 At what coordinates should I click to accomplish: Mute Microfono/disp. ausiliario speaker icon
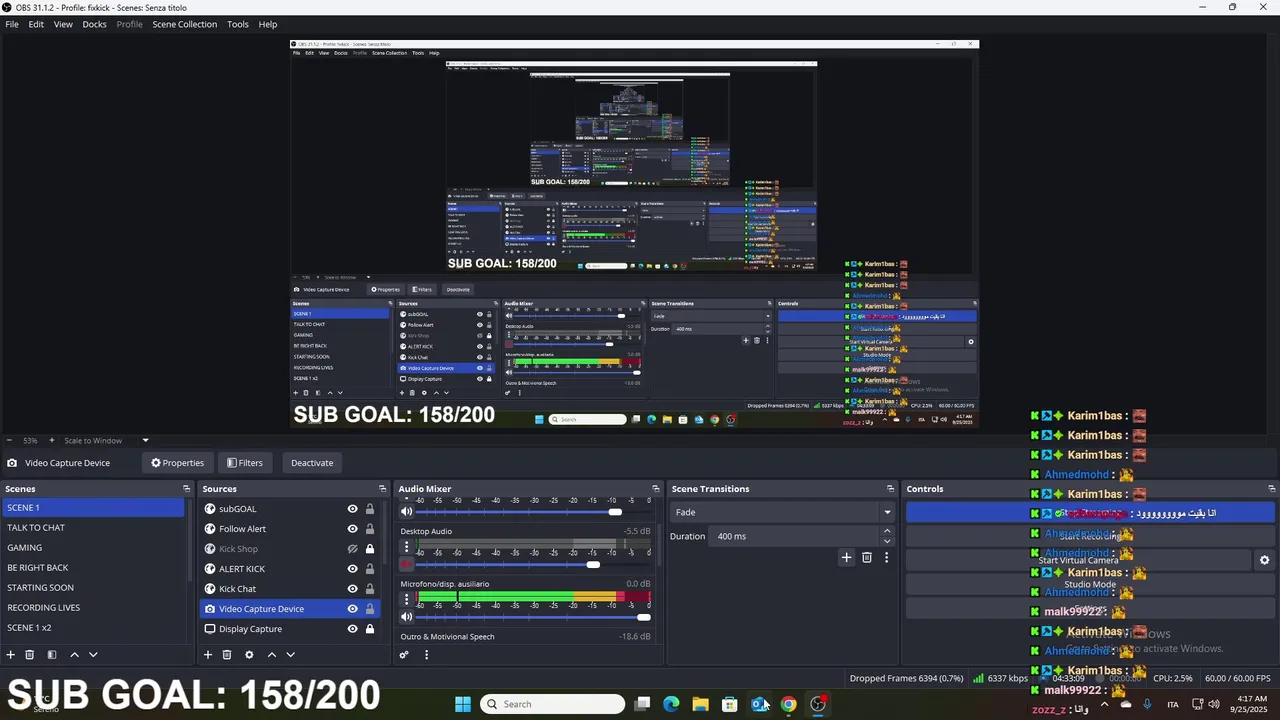tap(406, 617)
